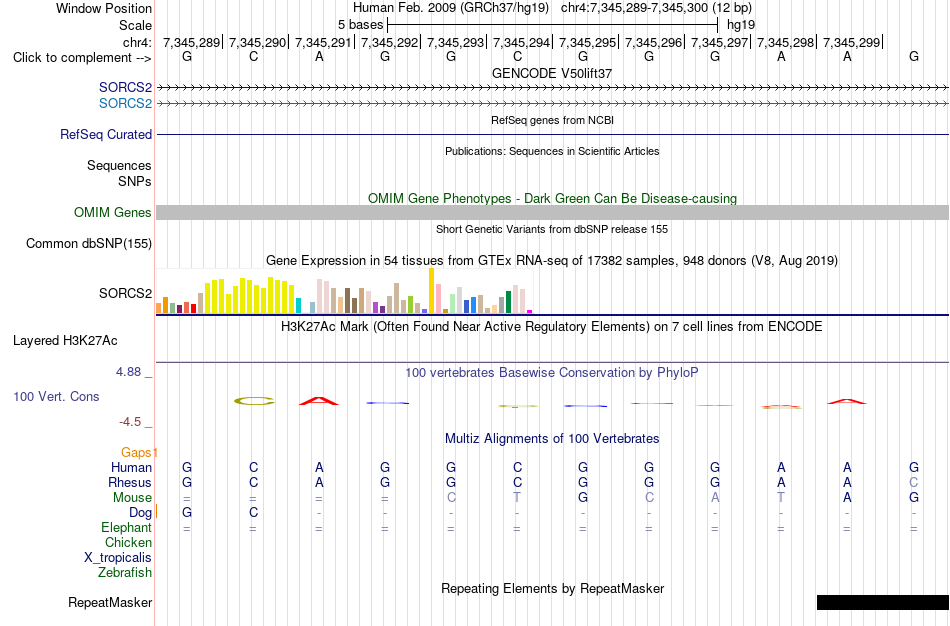Click the OMIM Gene Phenotypes green title
The height and width of the screenshot is (626, 950).
(x=552, y=198)
